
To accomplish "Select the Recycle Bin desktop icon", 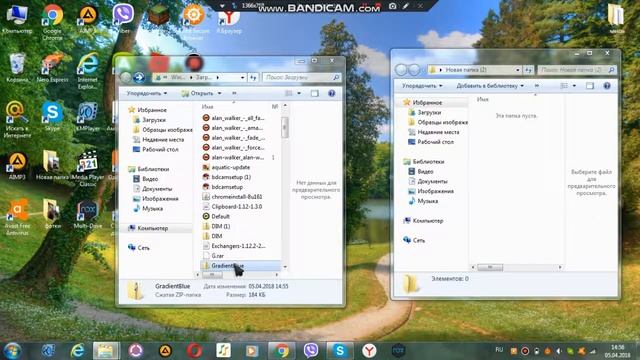I will tap(17, 68).
